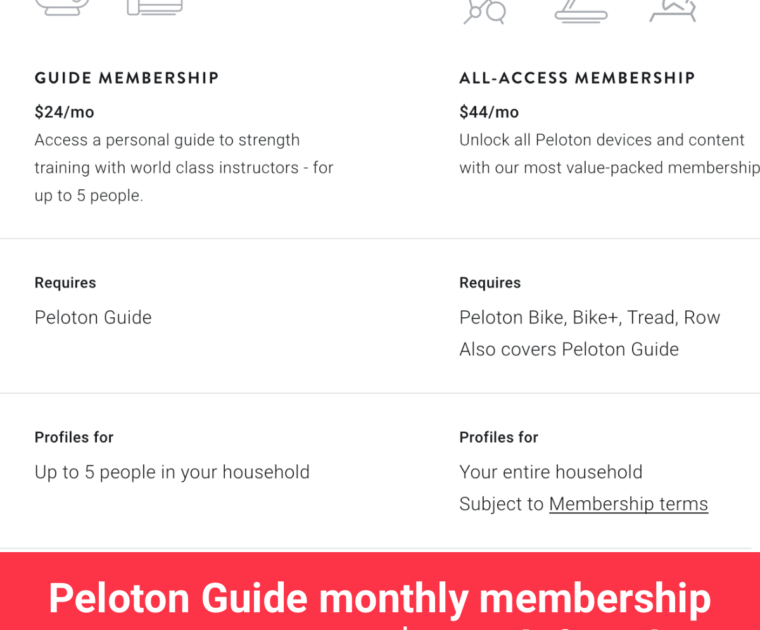
Task: Click the Peloton Guide requirement text
Action: [x=93, y=318]
